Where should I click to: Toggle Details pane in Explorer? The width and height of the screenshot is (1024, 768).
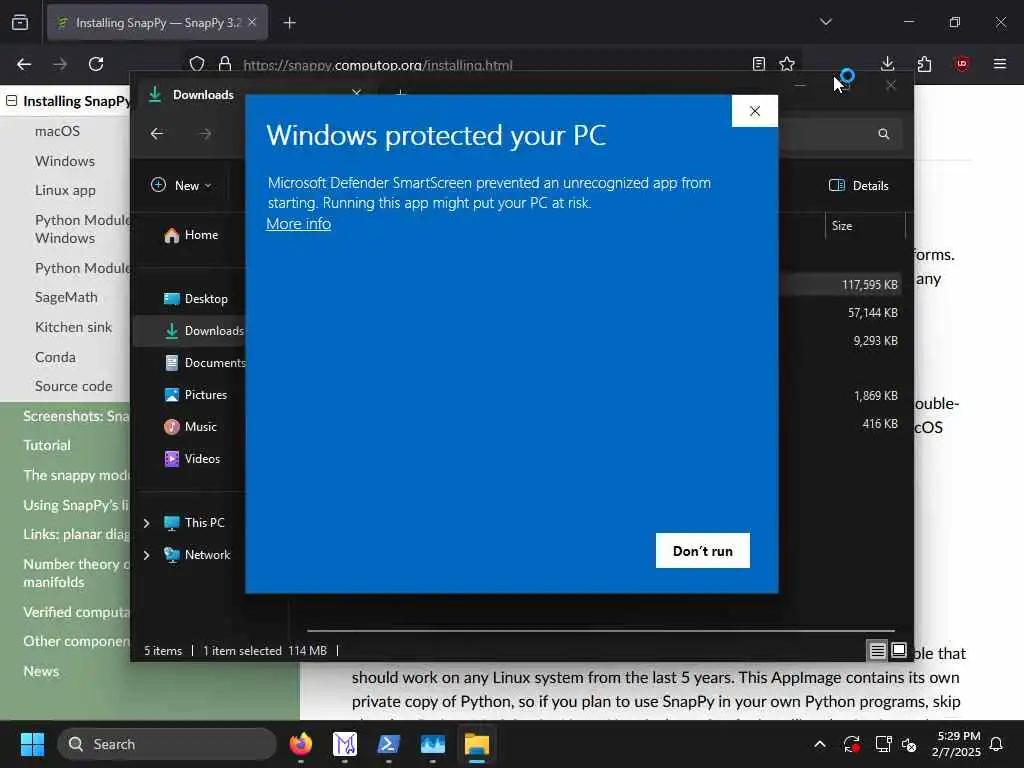tap(858, 185)
